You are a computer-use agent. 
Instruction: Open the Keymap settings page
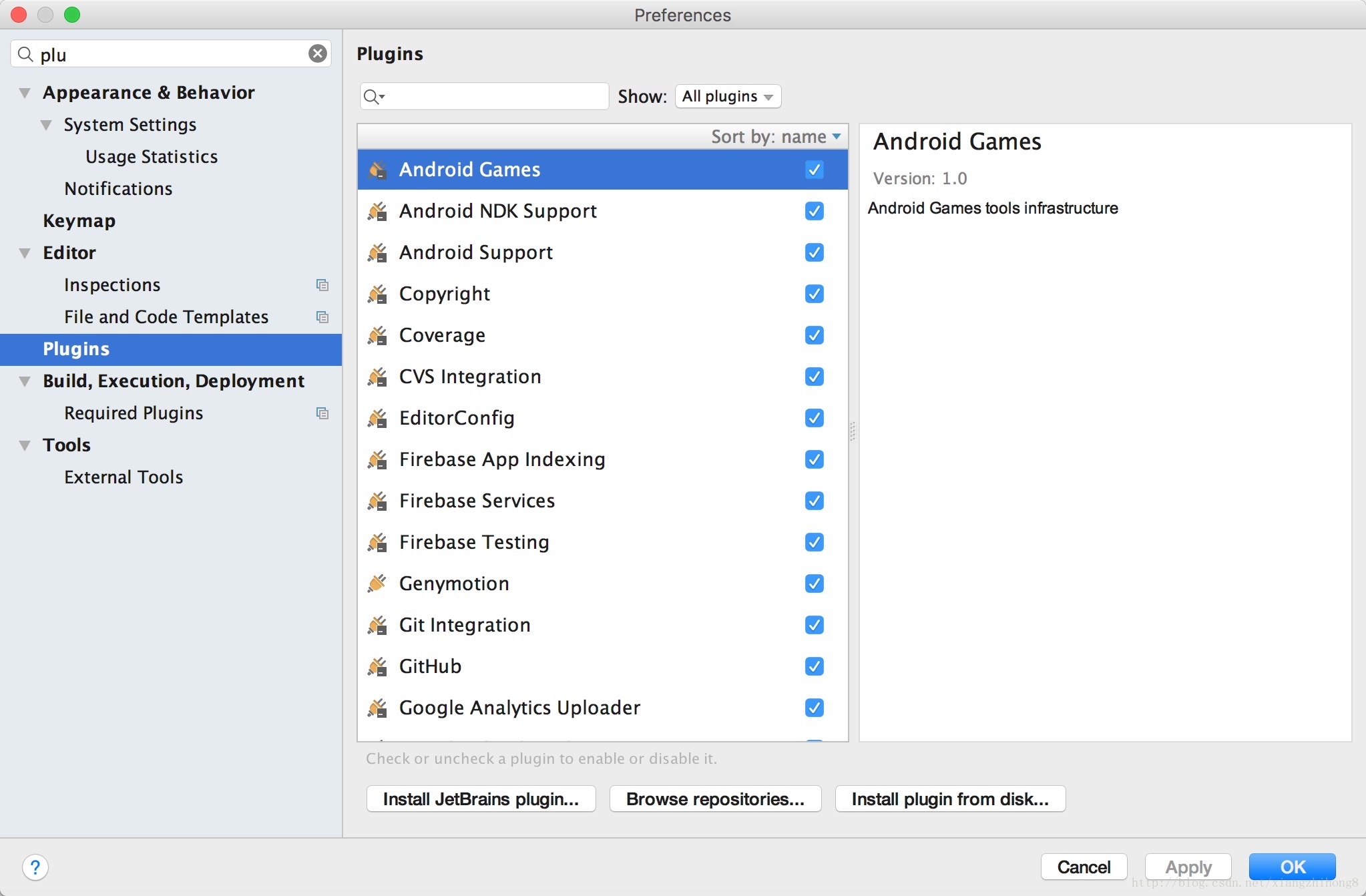click(x=79, y=221)
